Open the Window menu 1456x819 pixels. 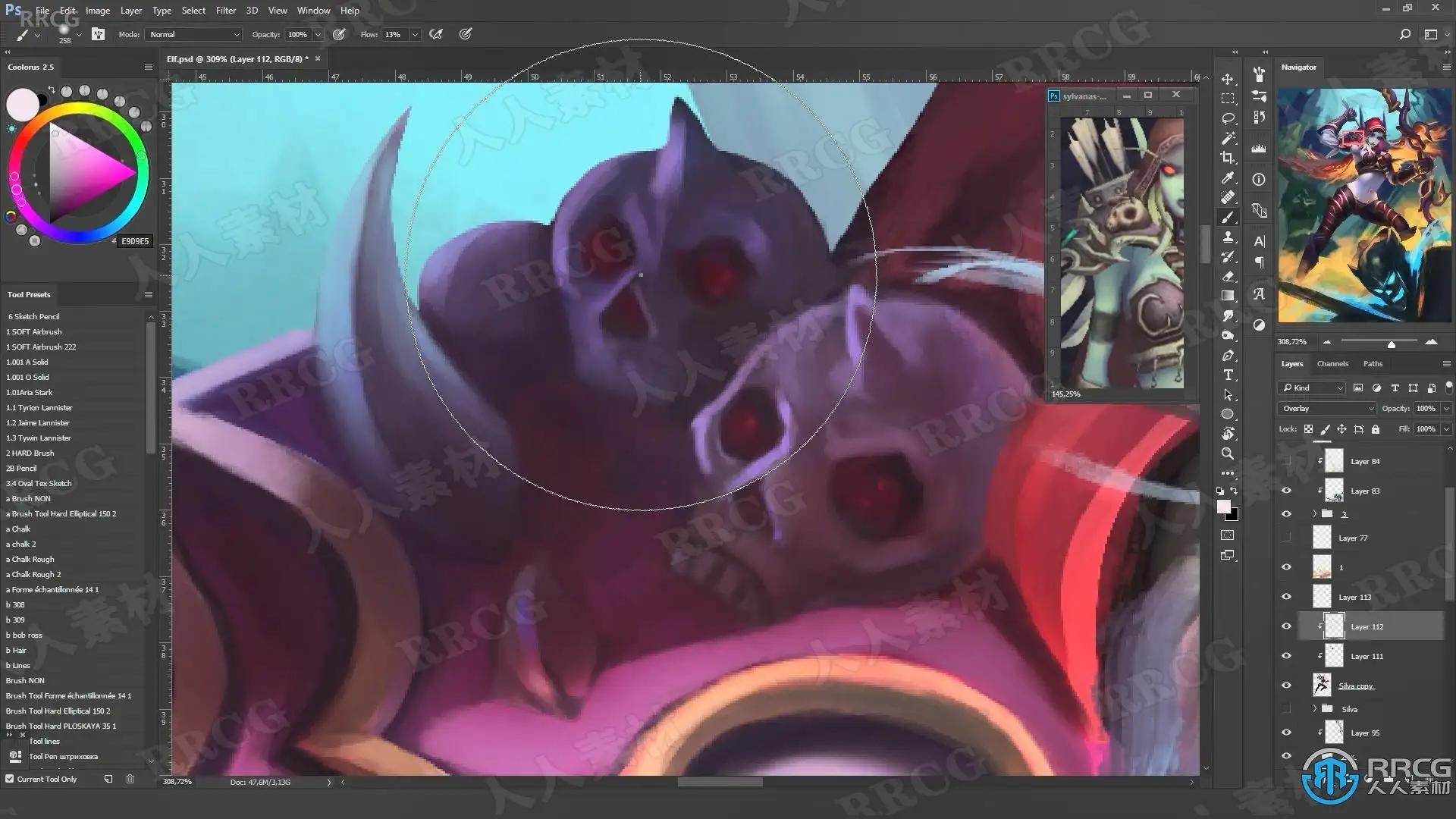coord(313,11)
